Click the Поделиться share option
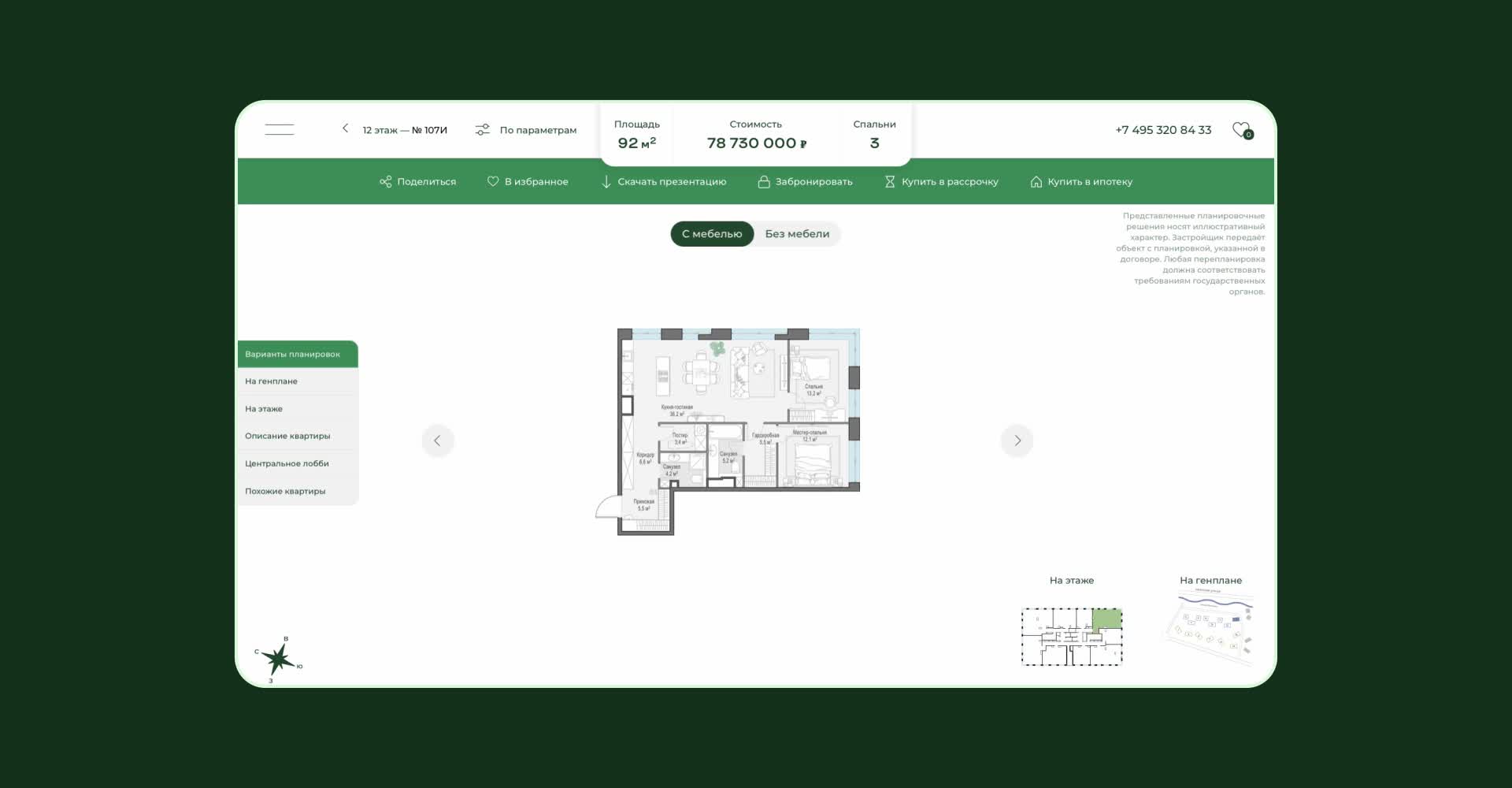Viewport: 1512px width, 788px height. coord(417,182)
